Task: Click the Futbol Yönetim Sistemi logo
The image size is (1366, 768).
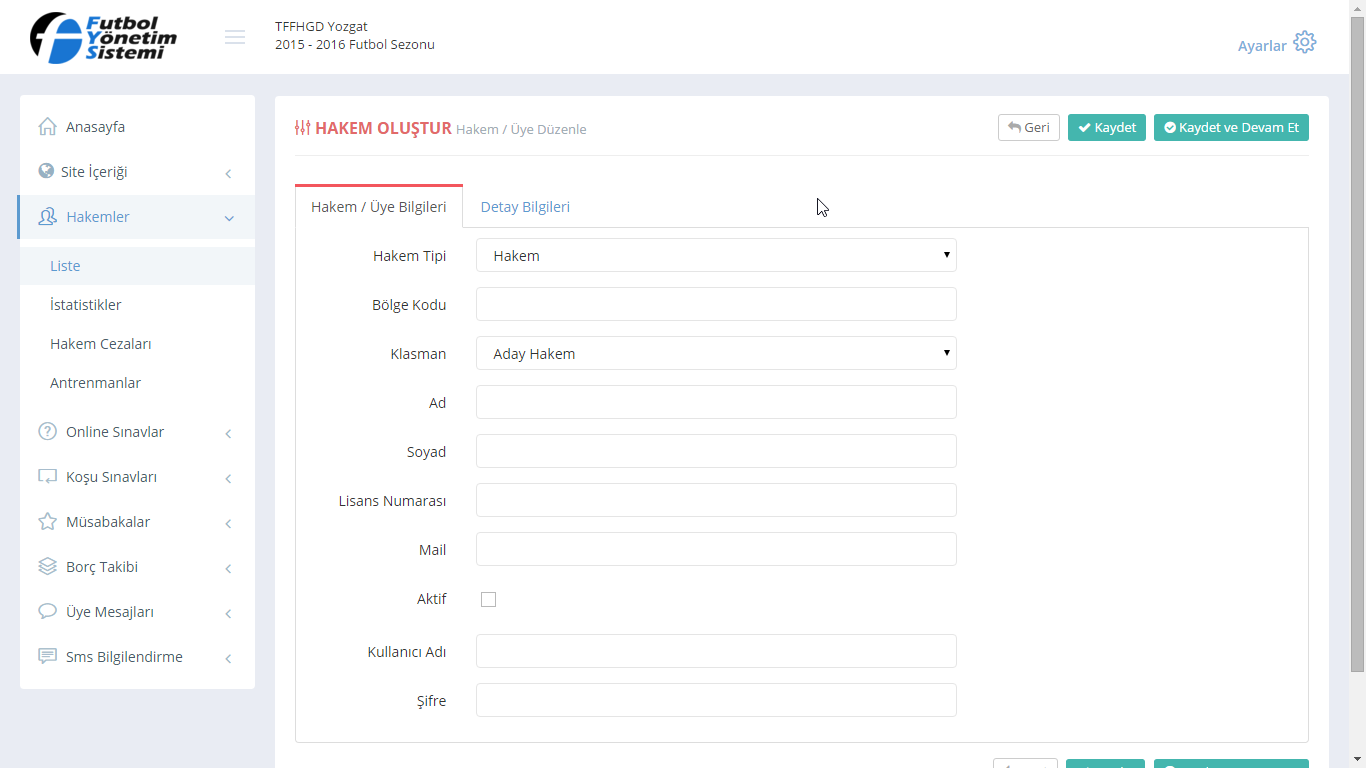Action: pyautogui.click(x=104, y=38)
